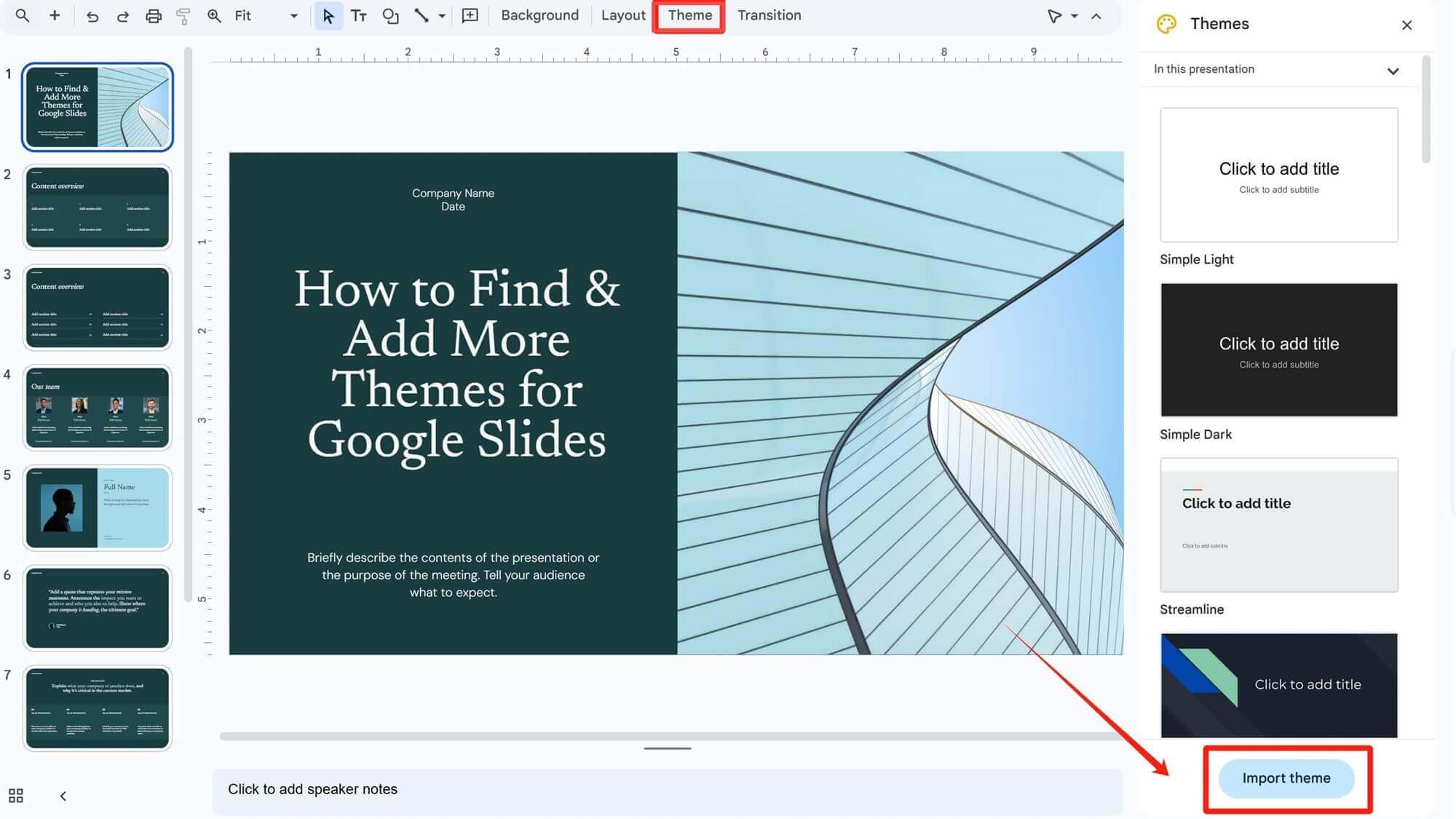Screen dimensions: 1456x819
Task: Open the Fit zoom level dropdown
Action: tap(266, 15)
